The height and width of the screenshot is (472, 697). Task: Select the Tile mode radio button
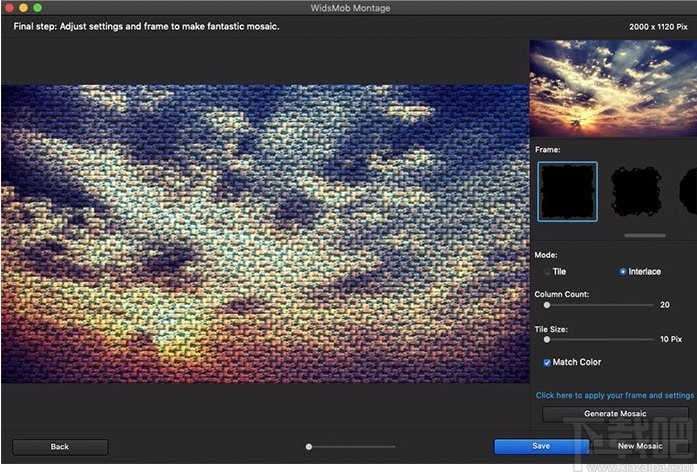pyautogui.click(x=547, y=271)
